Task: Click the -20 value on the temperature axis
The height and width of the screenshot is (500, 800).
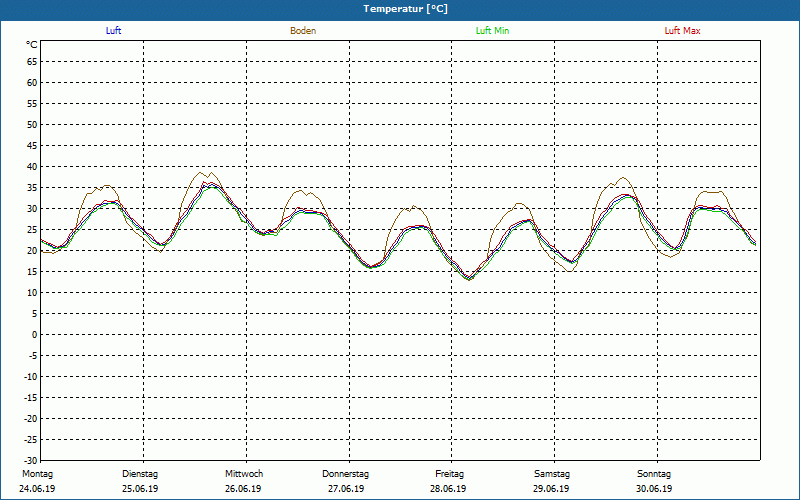Action: 31,418
